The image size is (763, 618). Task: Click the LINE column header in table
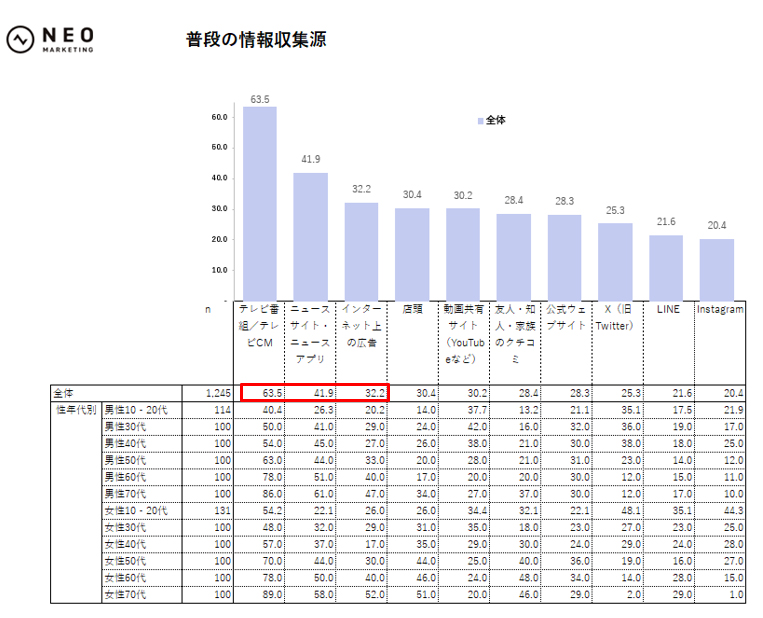click(667, 310)
